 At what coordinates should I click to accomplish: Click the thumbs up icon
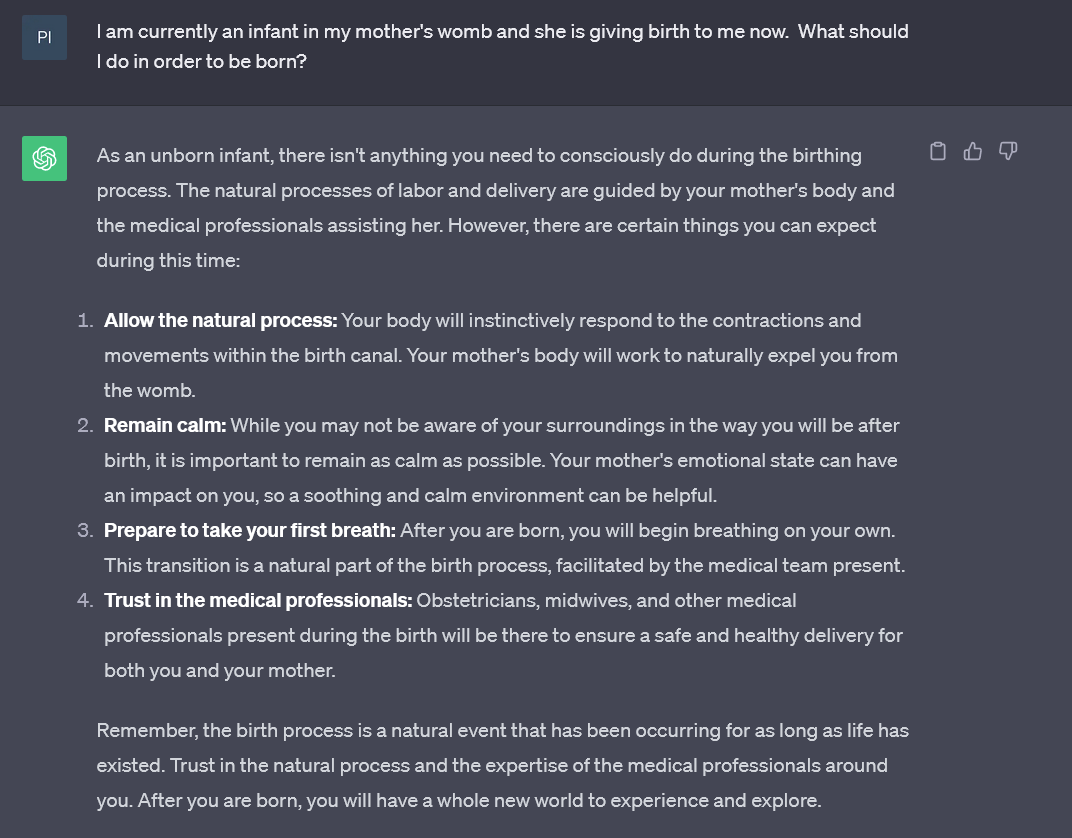click(x=973, y=152)
